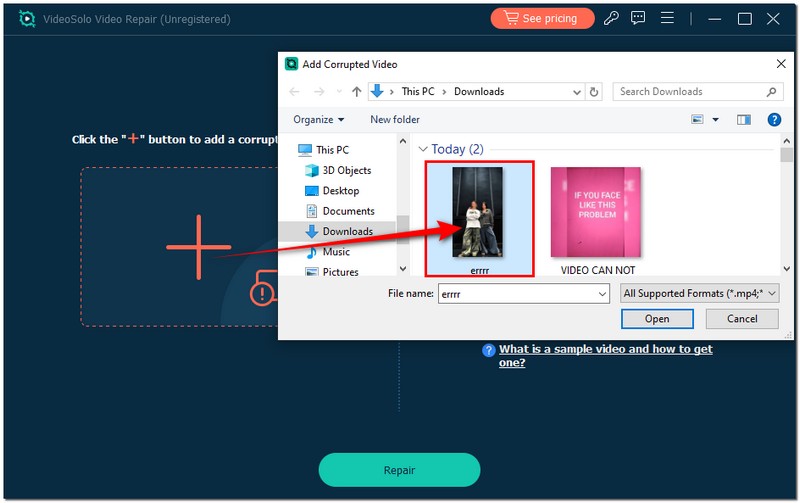Close the Add Corrupted Video dialog
Viewport: 800px width, 503px height.
[x=781, y=64]
